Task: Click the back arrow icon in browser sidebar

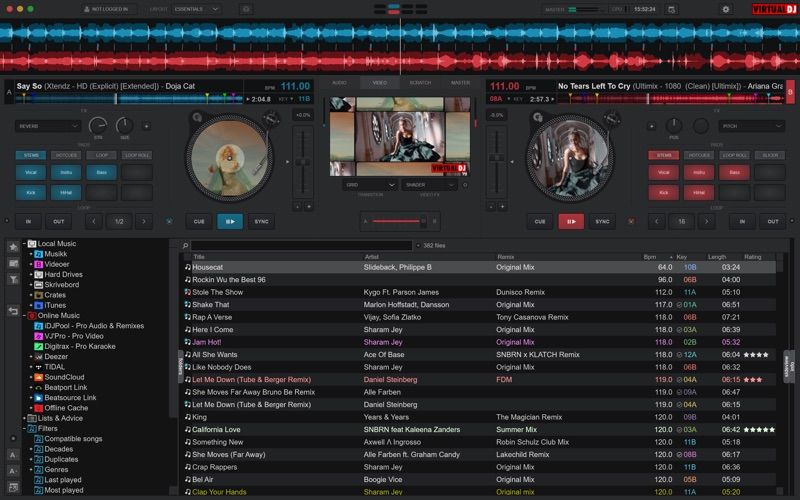Action: point(13,311)
